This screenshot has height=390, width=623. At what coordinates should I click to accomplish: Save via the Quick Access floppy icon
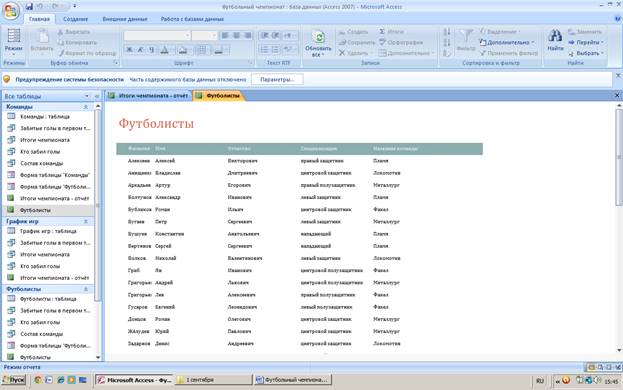click(x=29, y=6)
